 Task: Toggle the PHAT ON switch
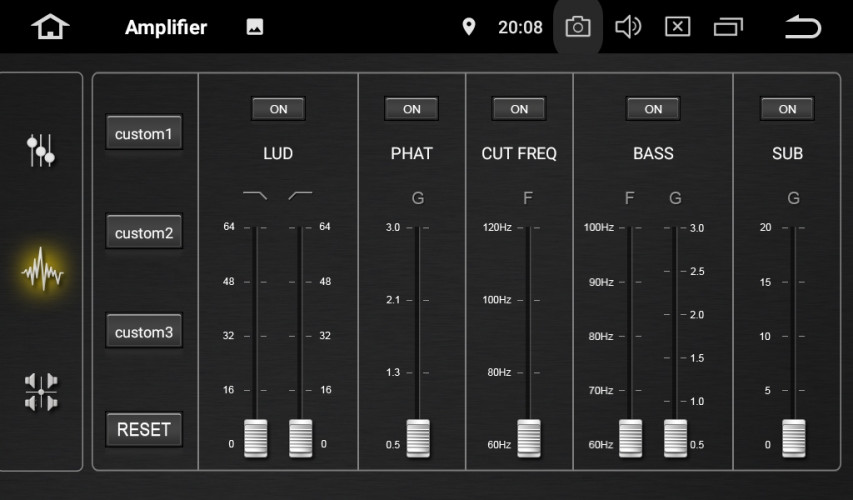coord(412,109)
